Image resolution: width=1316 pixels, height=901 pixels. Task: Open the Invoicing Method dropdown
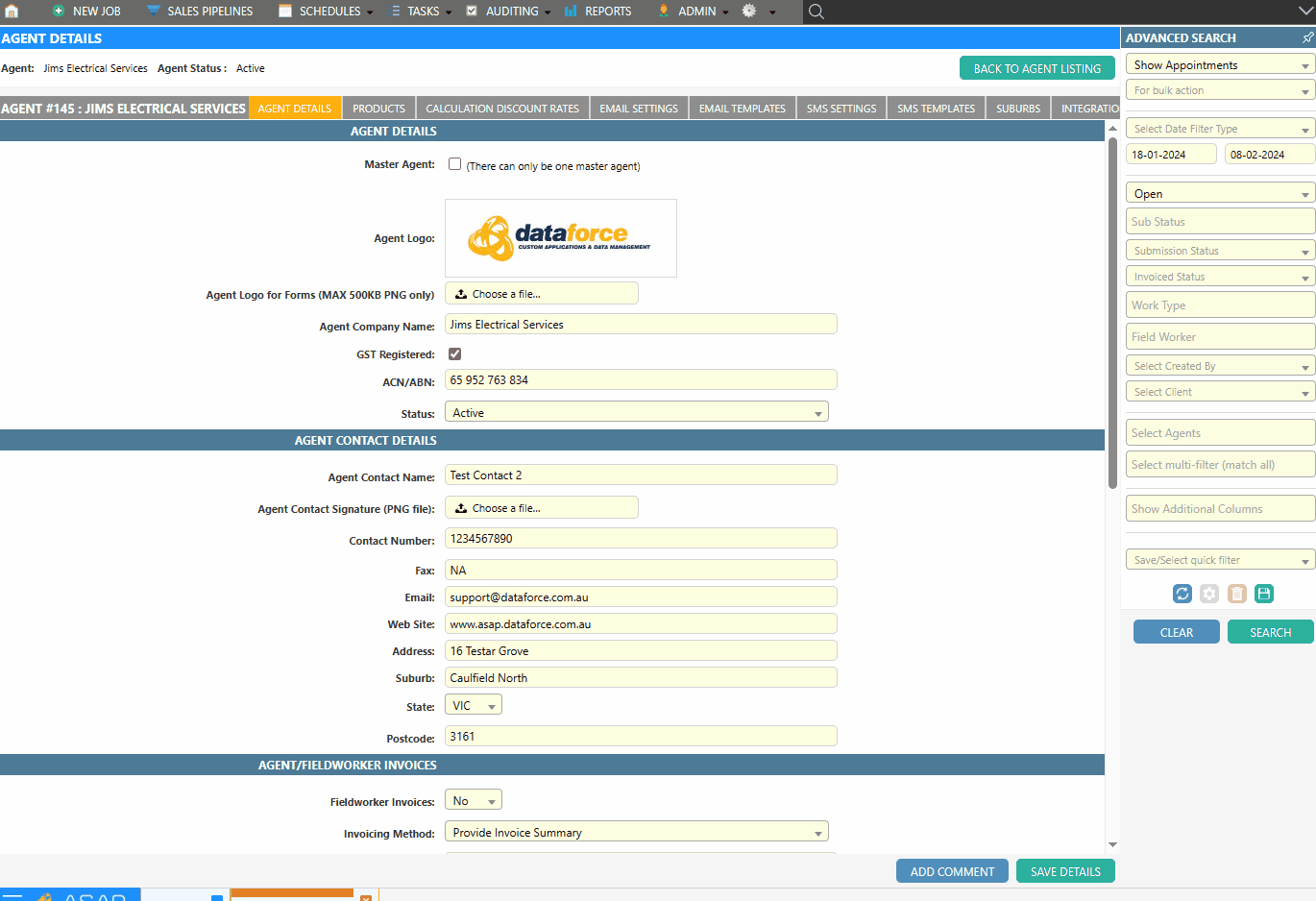(636, 833)
